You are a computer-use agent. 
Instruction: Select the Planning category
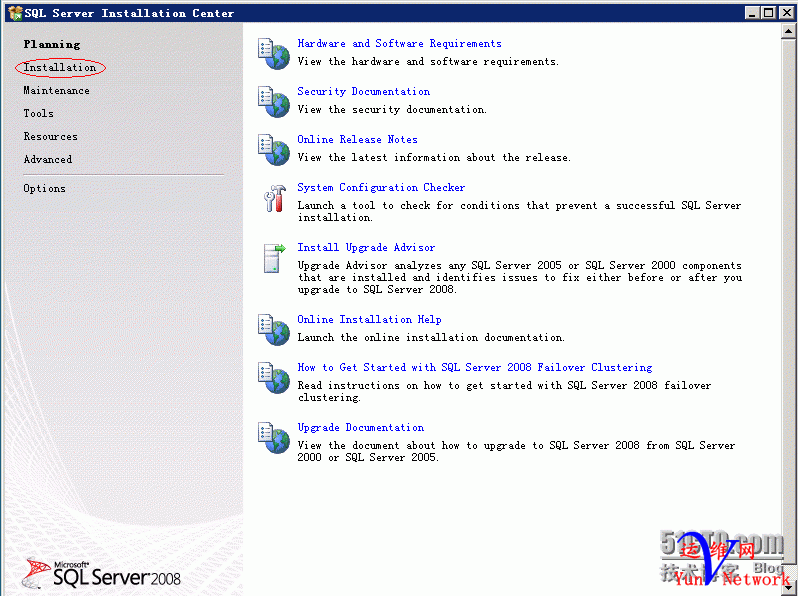point(52,44)
